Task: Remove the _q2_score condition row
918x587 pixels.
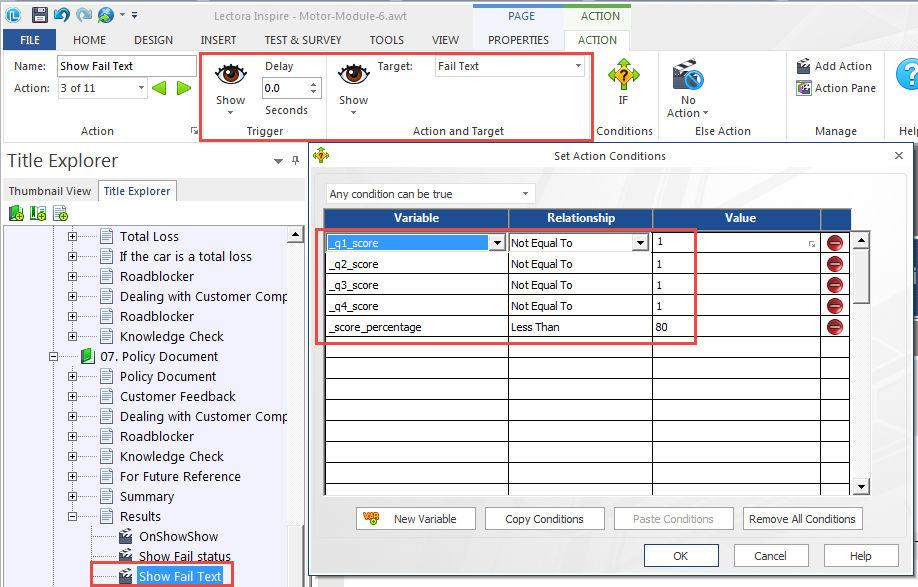Action: click(835, 264)
